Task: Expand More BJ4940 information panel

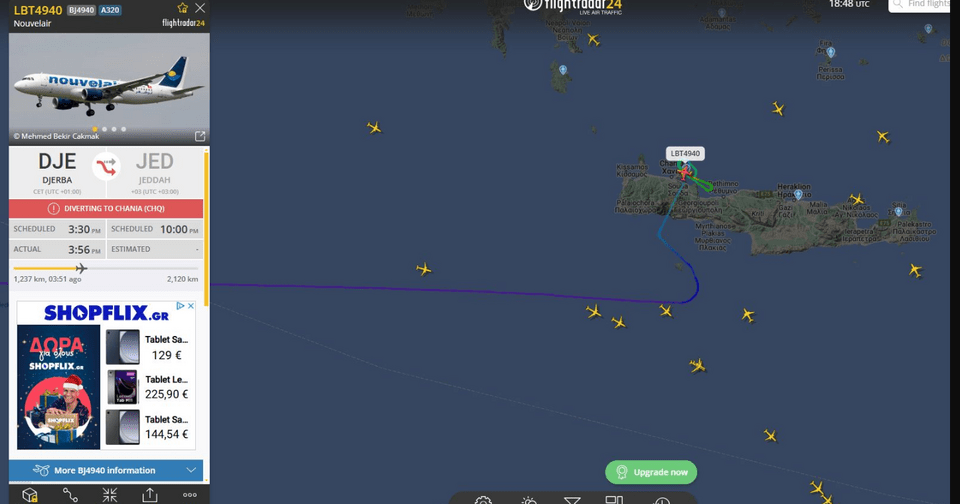Action: (x=106, y=470)
